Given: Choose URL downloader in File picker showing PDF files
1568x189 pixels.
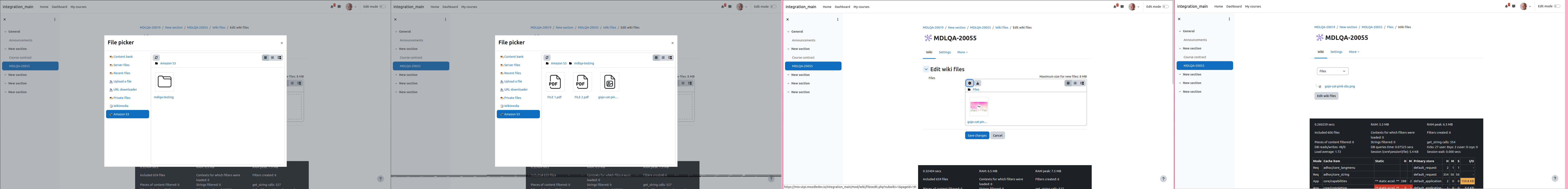Looking at the screenshot, I should [516, 89].
